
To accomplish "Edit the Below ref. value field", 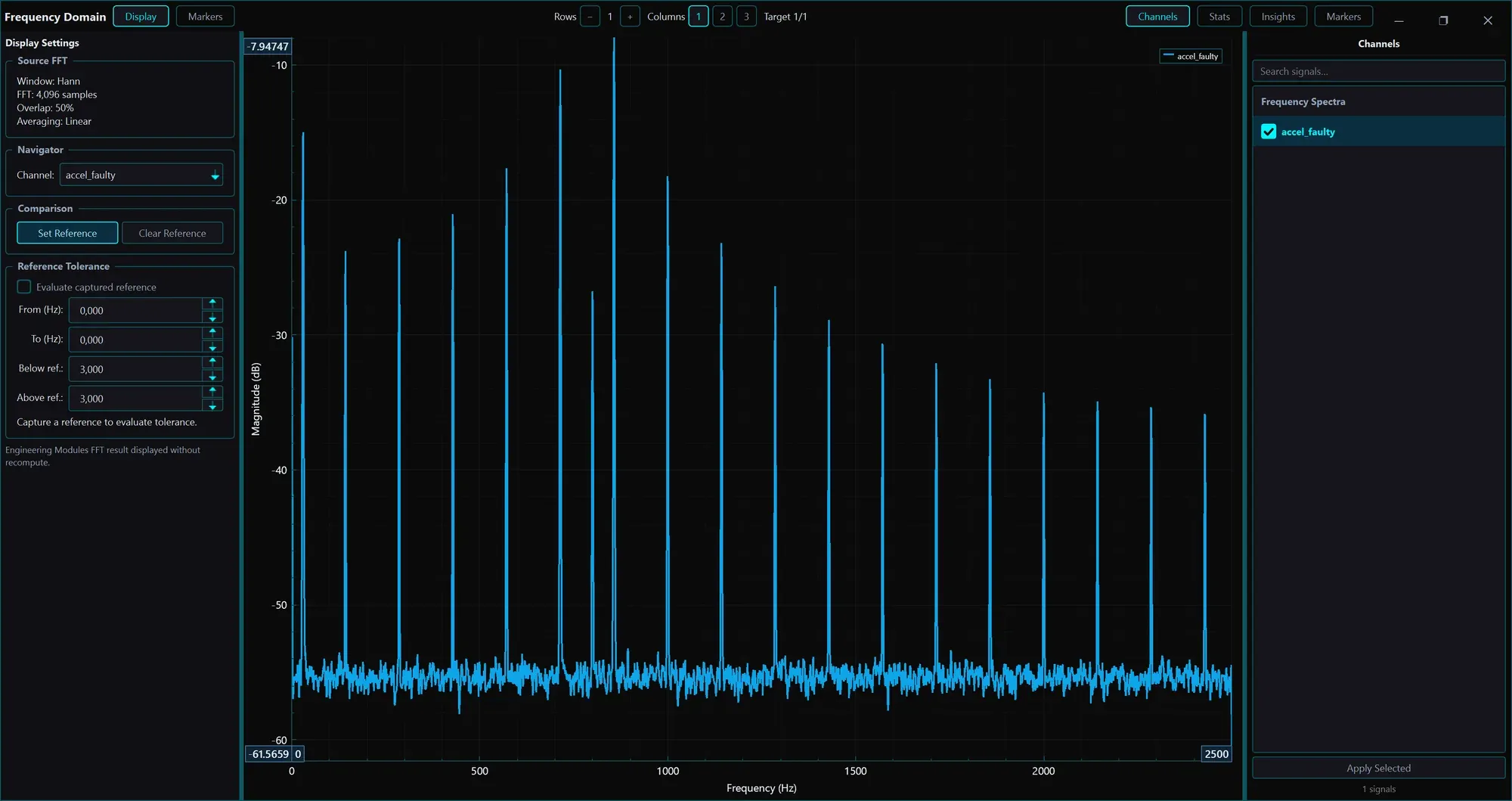I will (135, 369).
